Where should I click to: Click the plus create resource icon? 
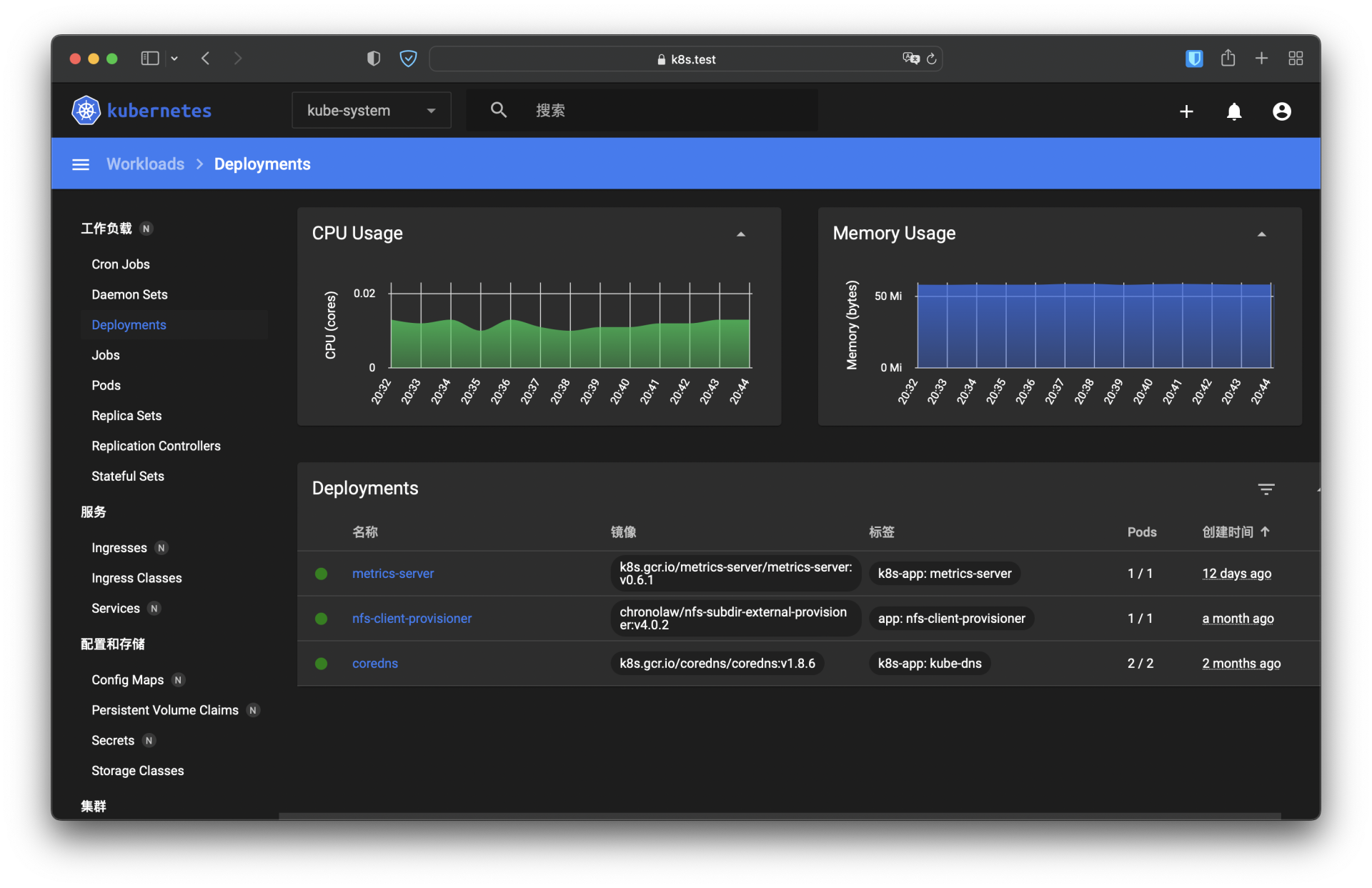[x=1186, y=111]
